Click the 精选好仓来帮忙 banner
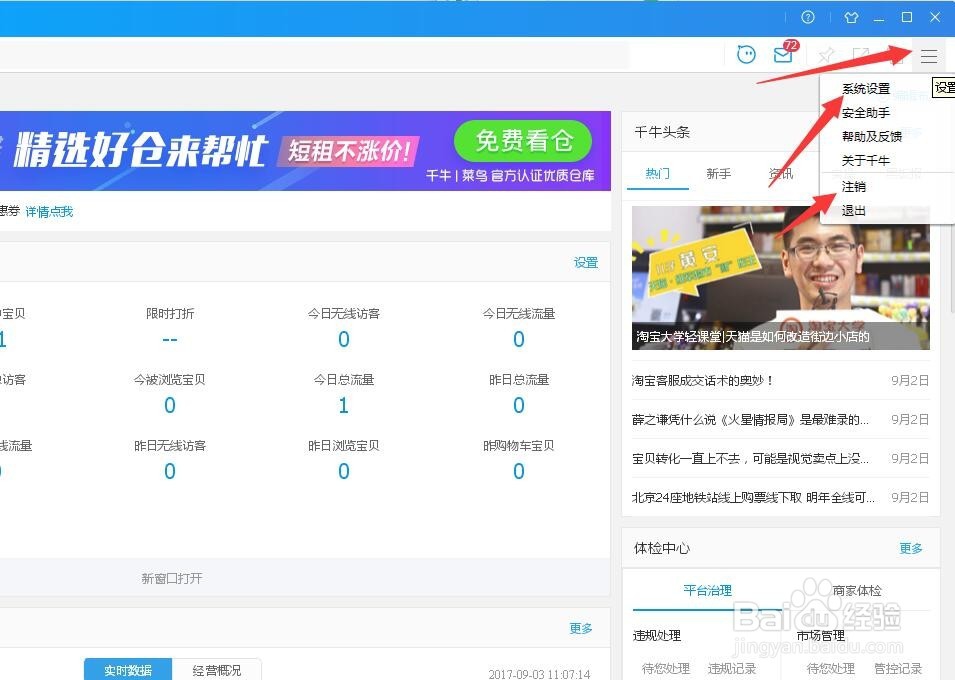Screen dimensions: 955x680 click(305, 151)
